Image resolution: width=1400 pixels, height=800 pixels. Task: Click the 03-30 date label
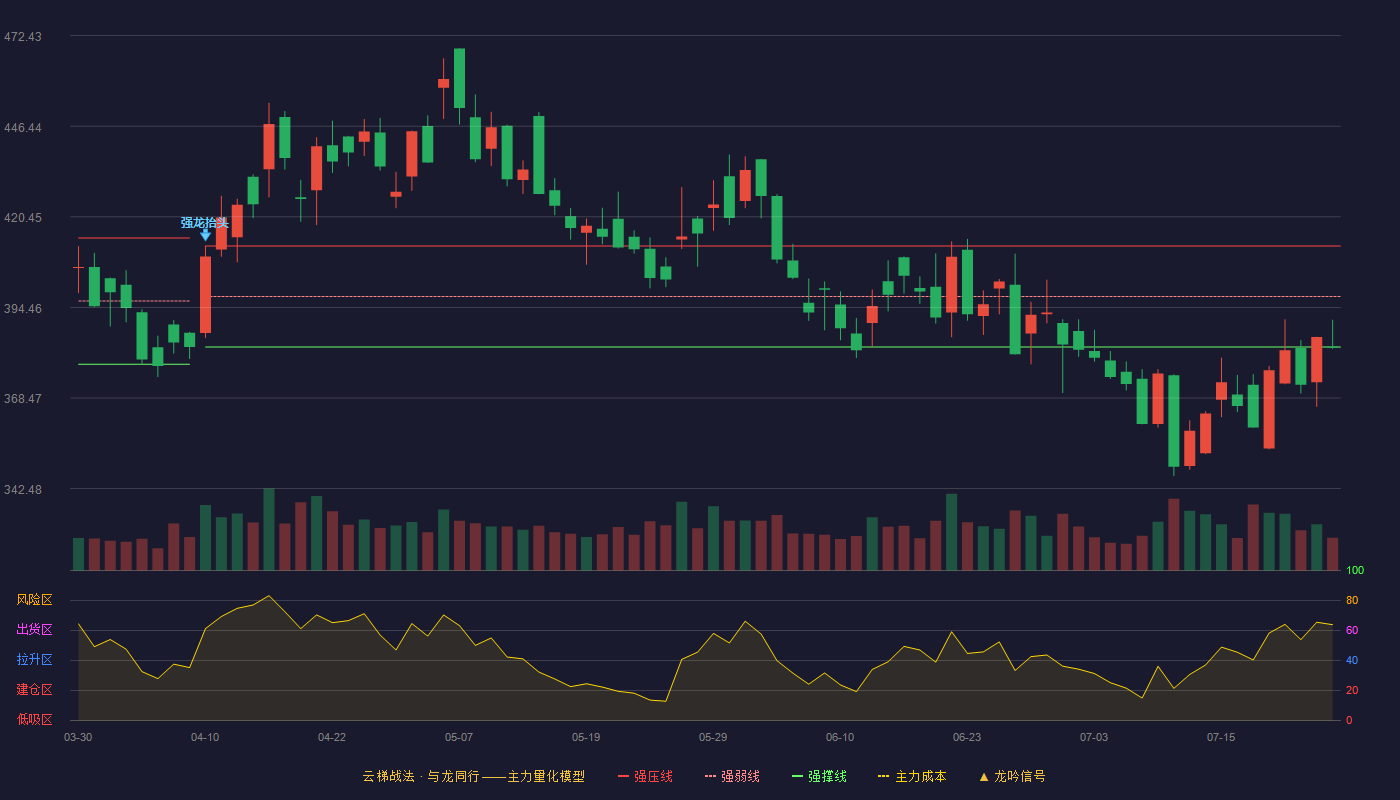[x=78, y=737]
